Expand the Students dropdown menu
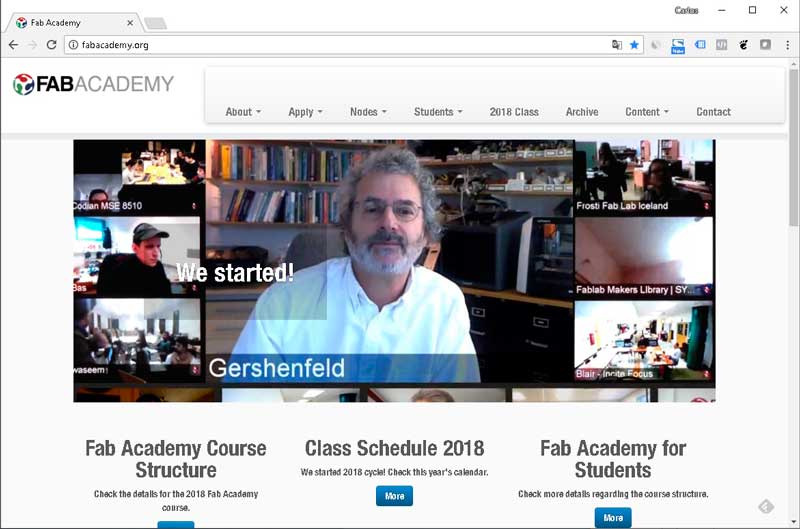This screenshot has height=529, width=800. pos(438,112)
